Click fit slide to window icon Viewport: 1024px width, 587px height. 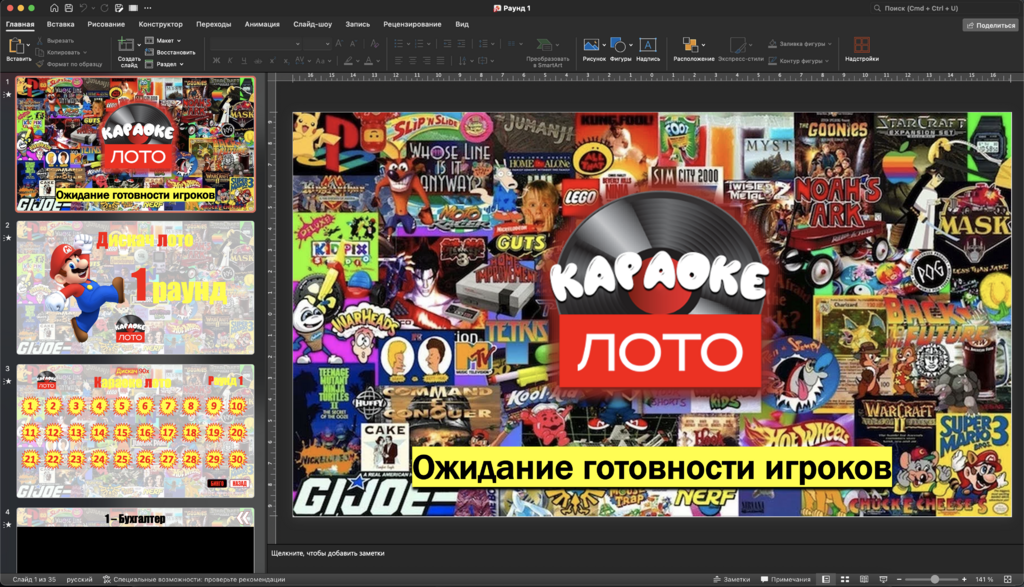coord(1008,579)
